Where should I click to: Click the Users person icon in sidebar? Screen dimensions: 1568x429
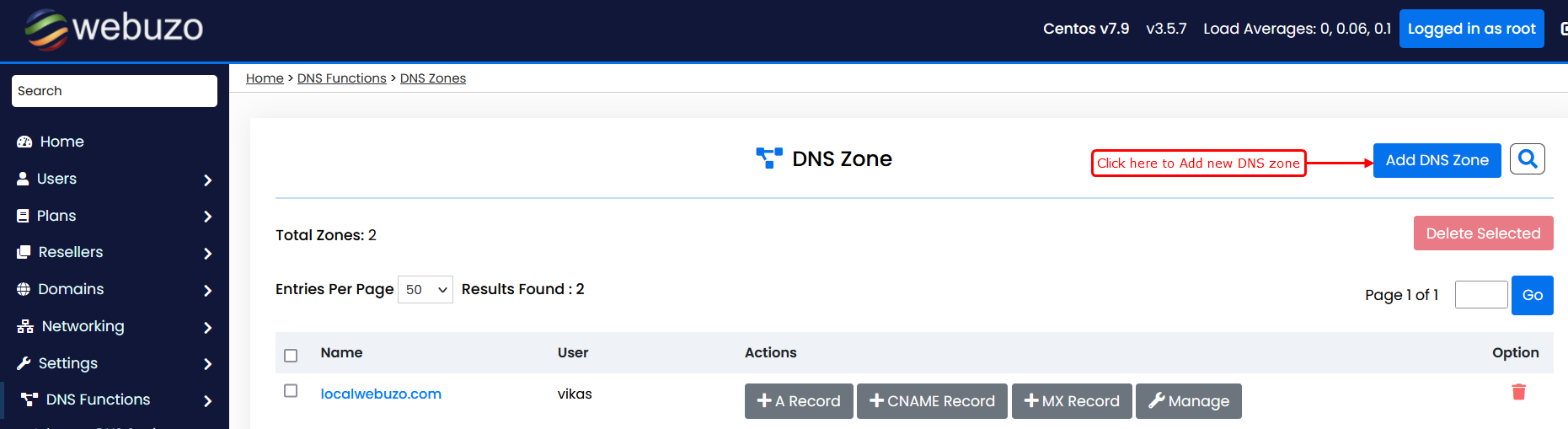point(24,179)
